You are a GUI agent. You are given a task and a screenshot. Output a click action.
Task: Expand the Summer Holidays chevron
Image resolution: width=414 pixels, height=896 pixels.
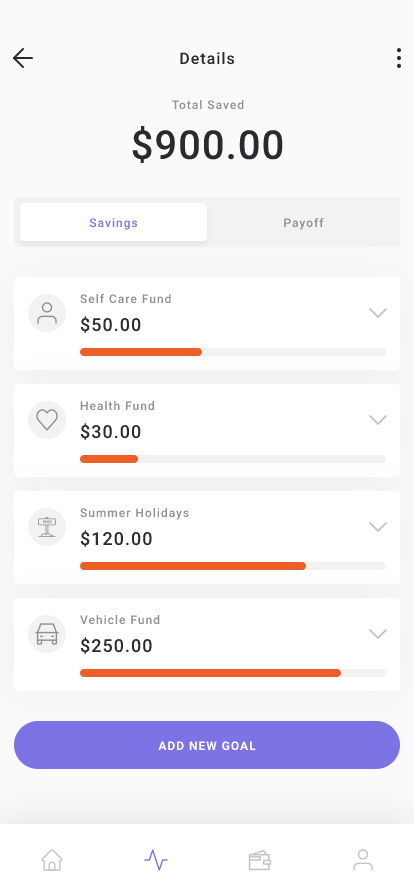[x=378, y=526]
